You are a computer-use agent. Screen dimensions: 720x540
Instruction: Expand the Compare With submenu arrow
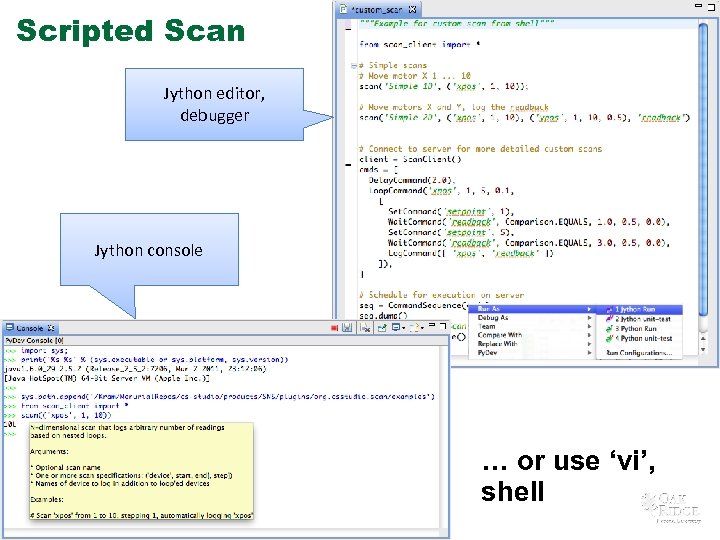(x=589, y=335)
